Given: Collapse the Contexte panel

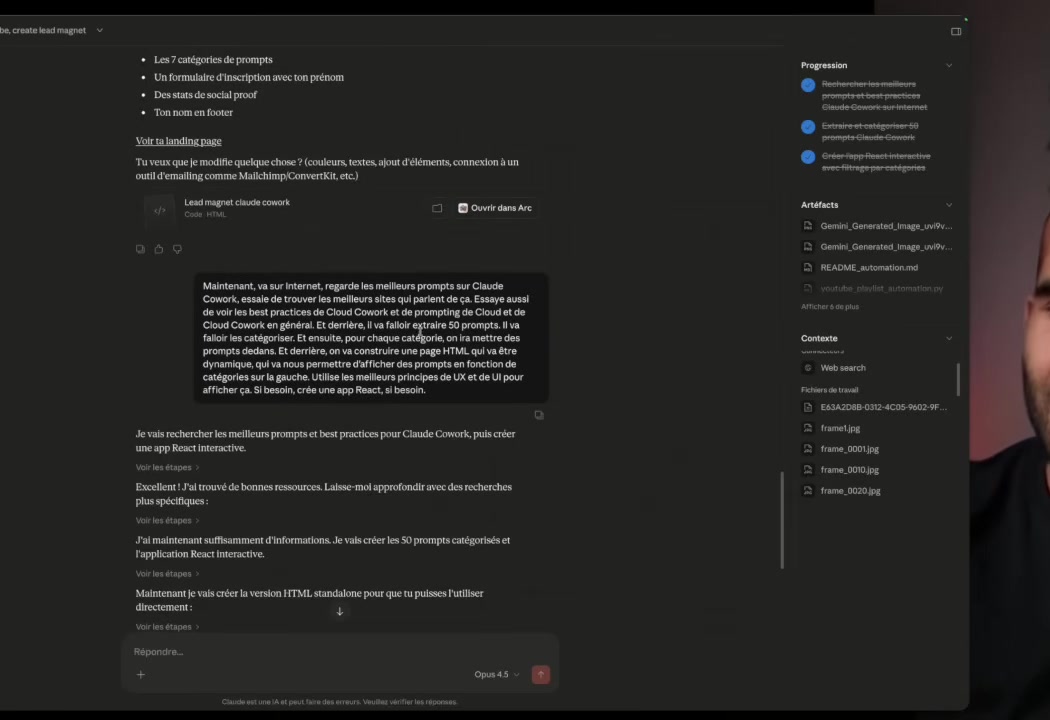Looking at the screenshot, I should coord(948,338).
